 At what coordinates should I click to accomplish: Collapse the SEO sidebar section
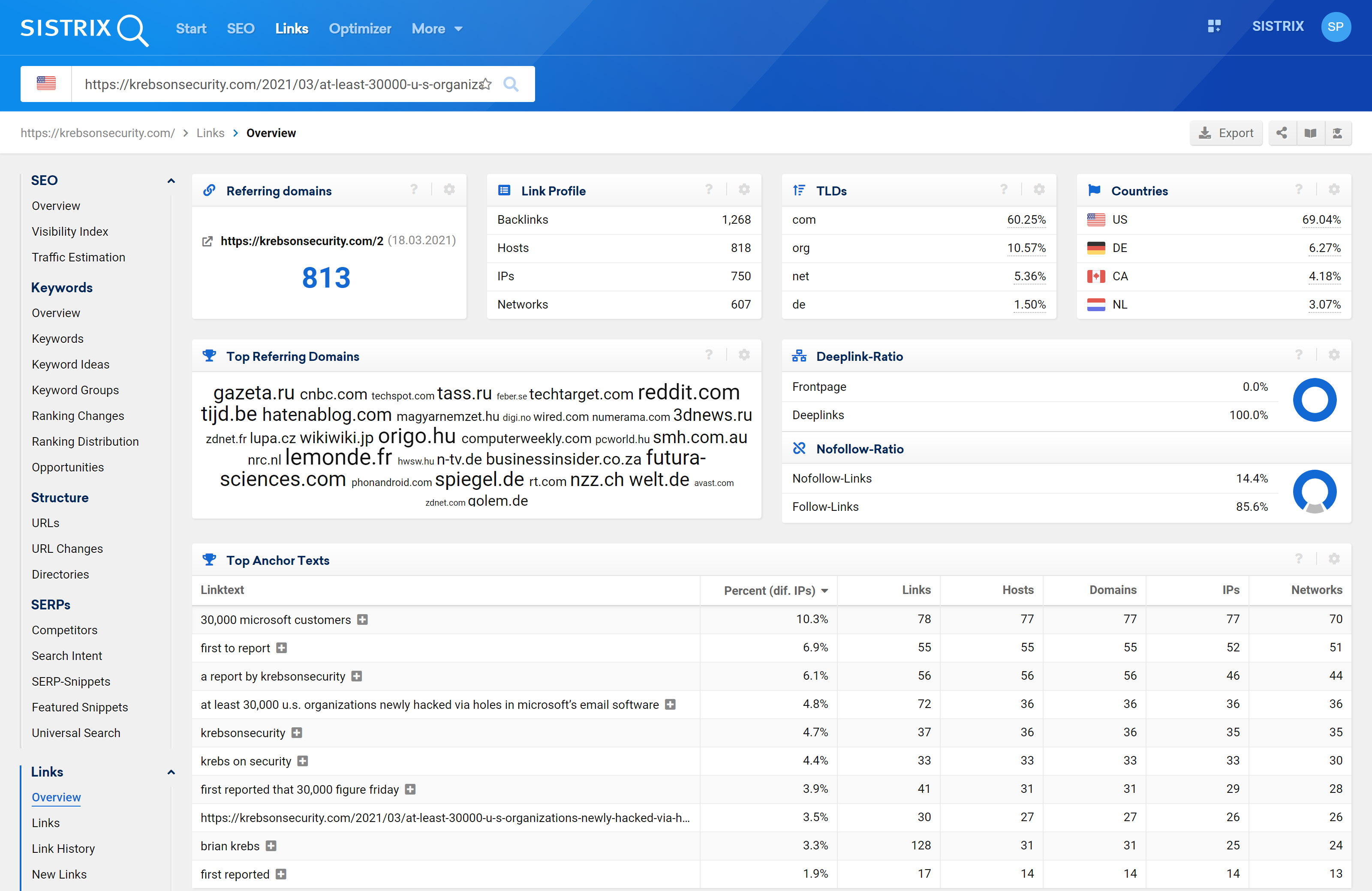point(171,181)
